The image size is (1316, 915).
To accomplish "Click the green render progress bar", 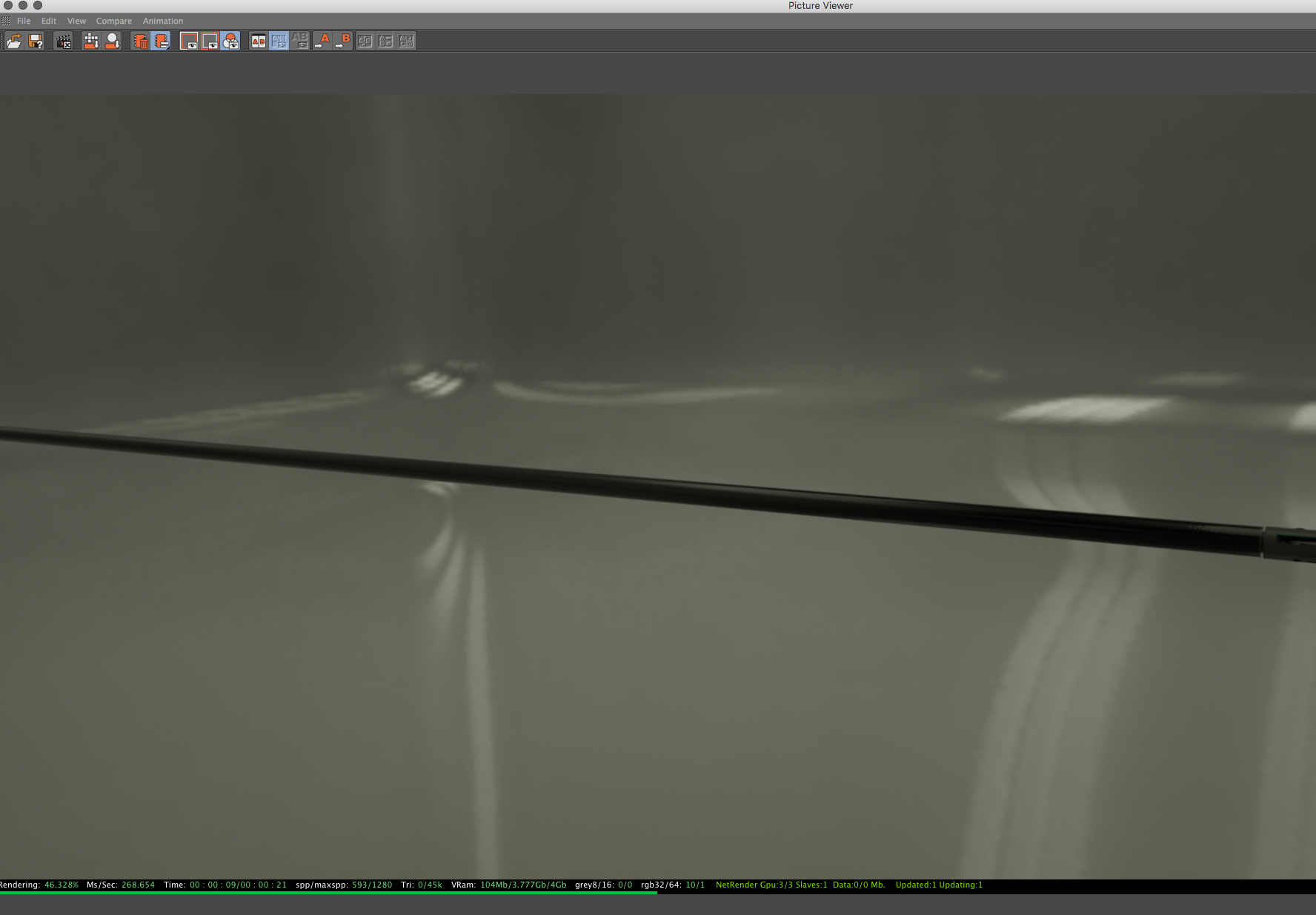I will point(328,893).
